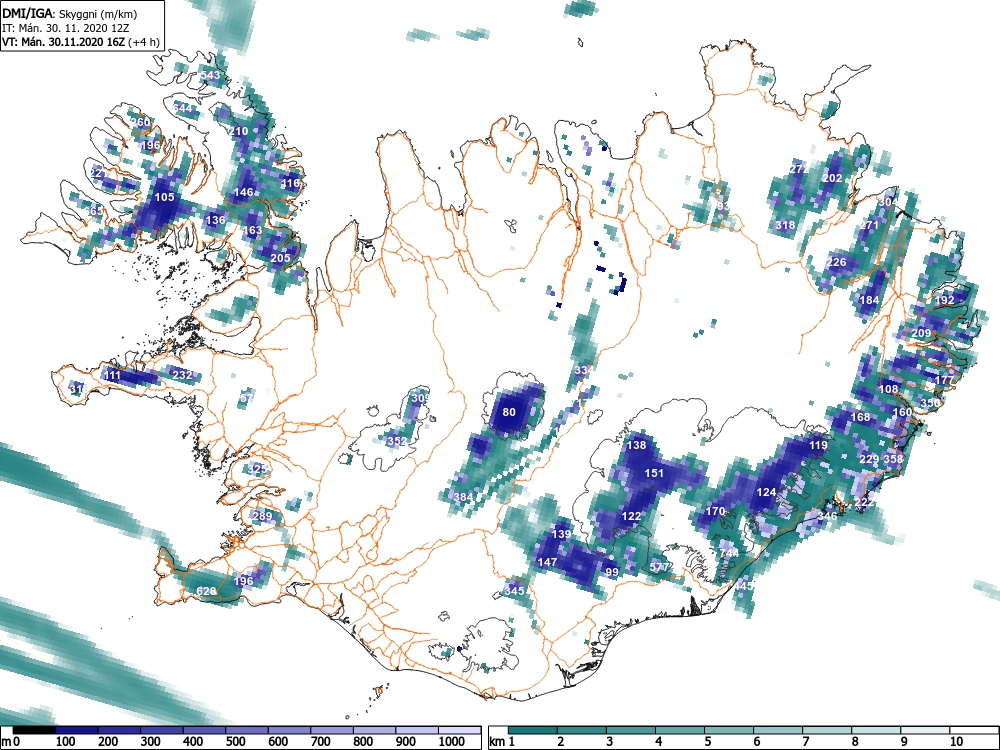Click the visibility value 116
This screenshot has height=750, width=1000.
pos(290,184)
